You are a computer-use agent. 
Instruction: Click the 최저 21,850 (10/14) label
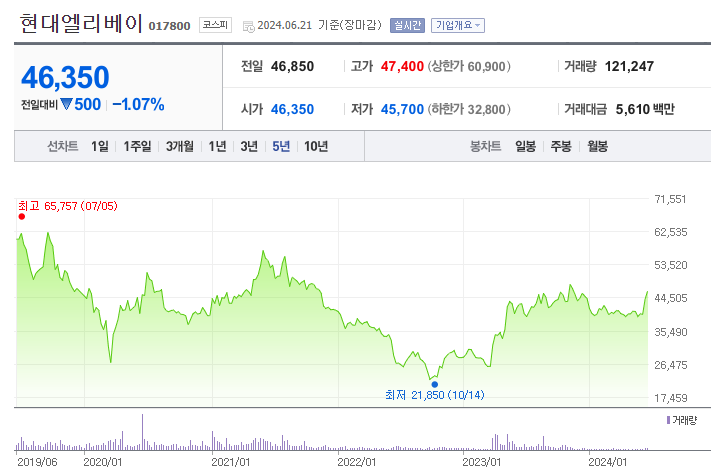click(434, 395)
